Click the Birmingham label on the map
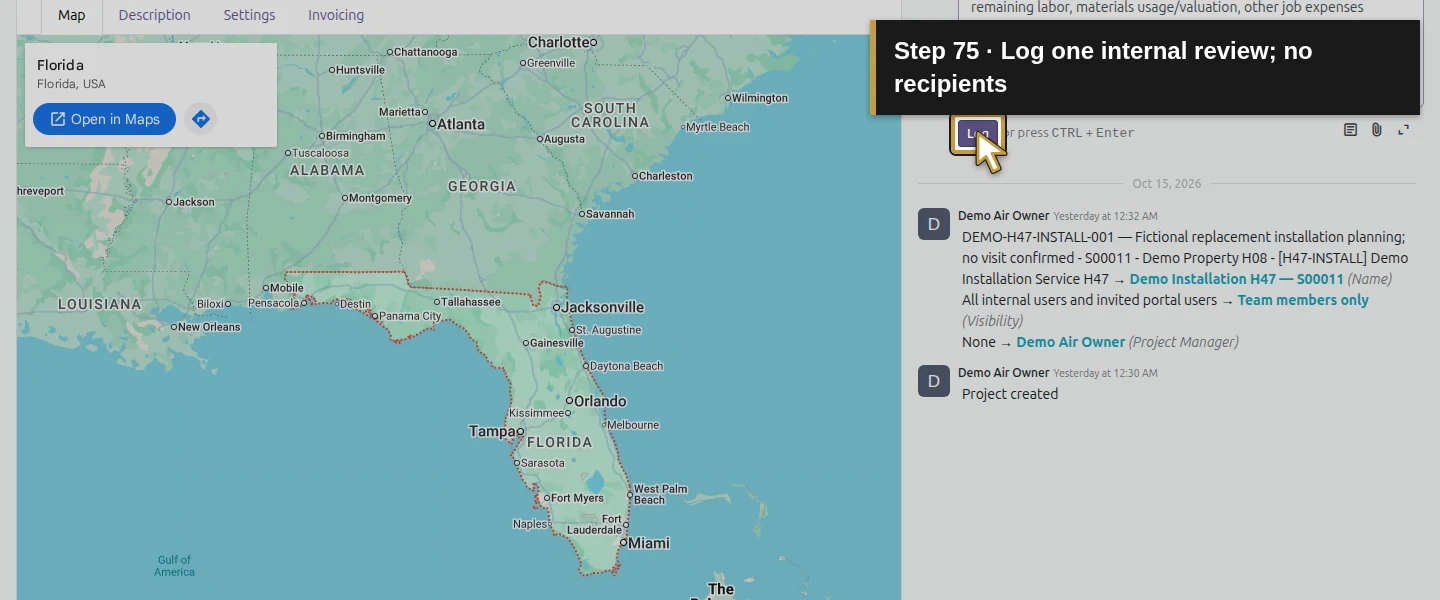The width and height of the screenshot is (1440, 600). click(355, 136)
